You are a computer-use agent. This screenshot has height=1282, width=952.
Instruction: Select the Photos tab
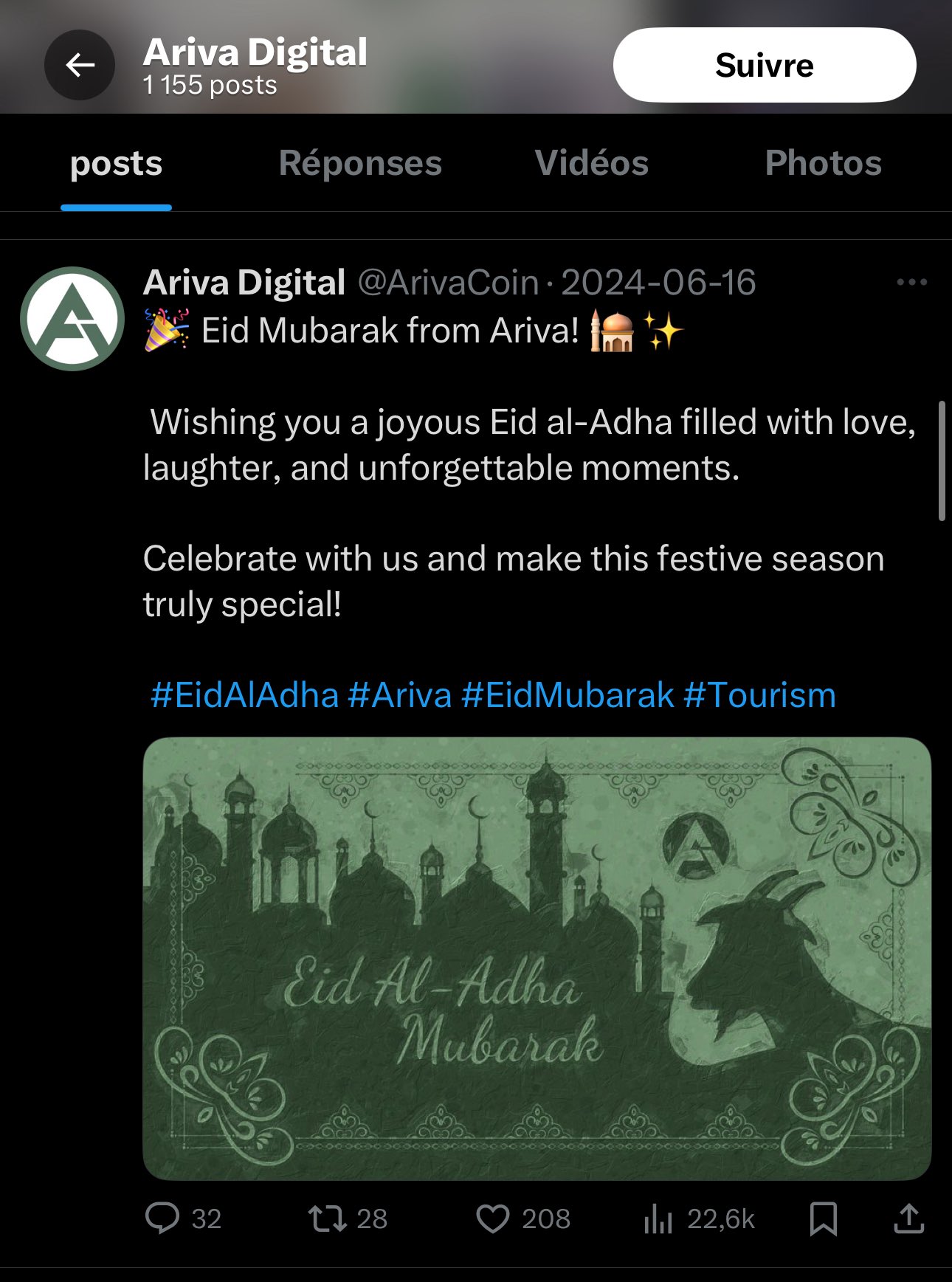823,163
